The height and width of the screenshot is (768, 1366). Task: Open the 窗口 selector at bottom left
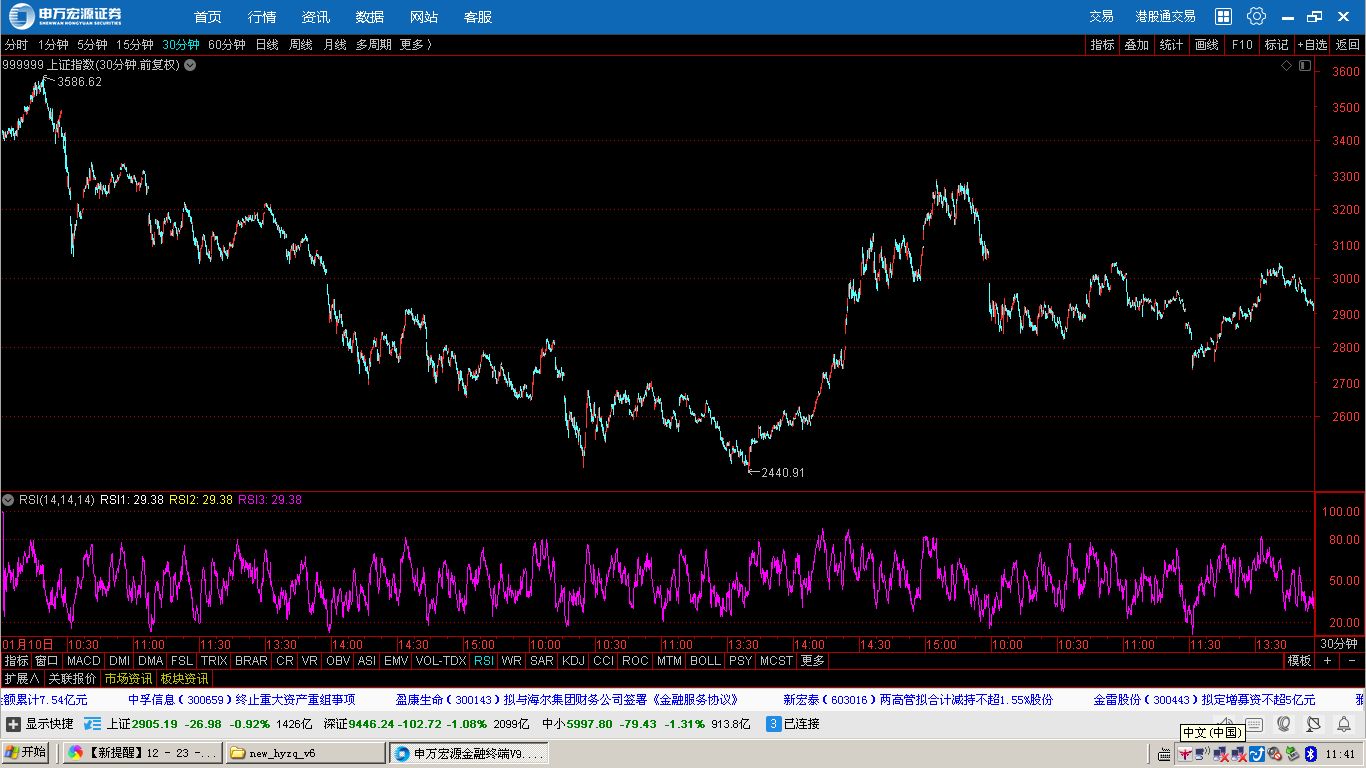tap(47, 661)
